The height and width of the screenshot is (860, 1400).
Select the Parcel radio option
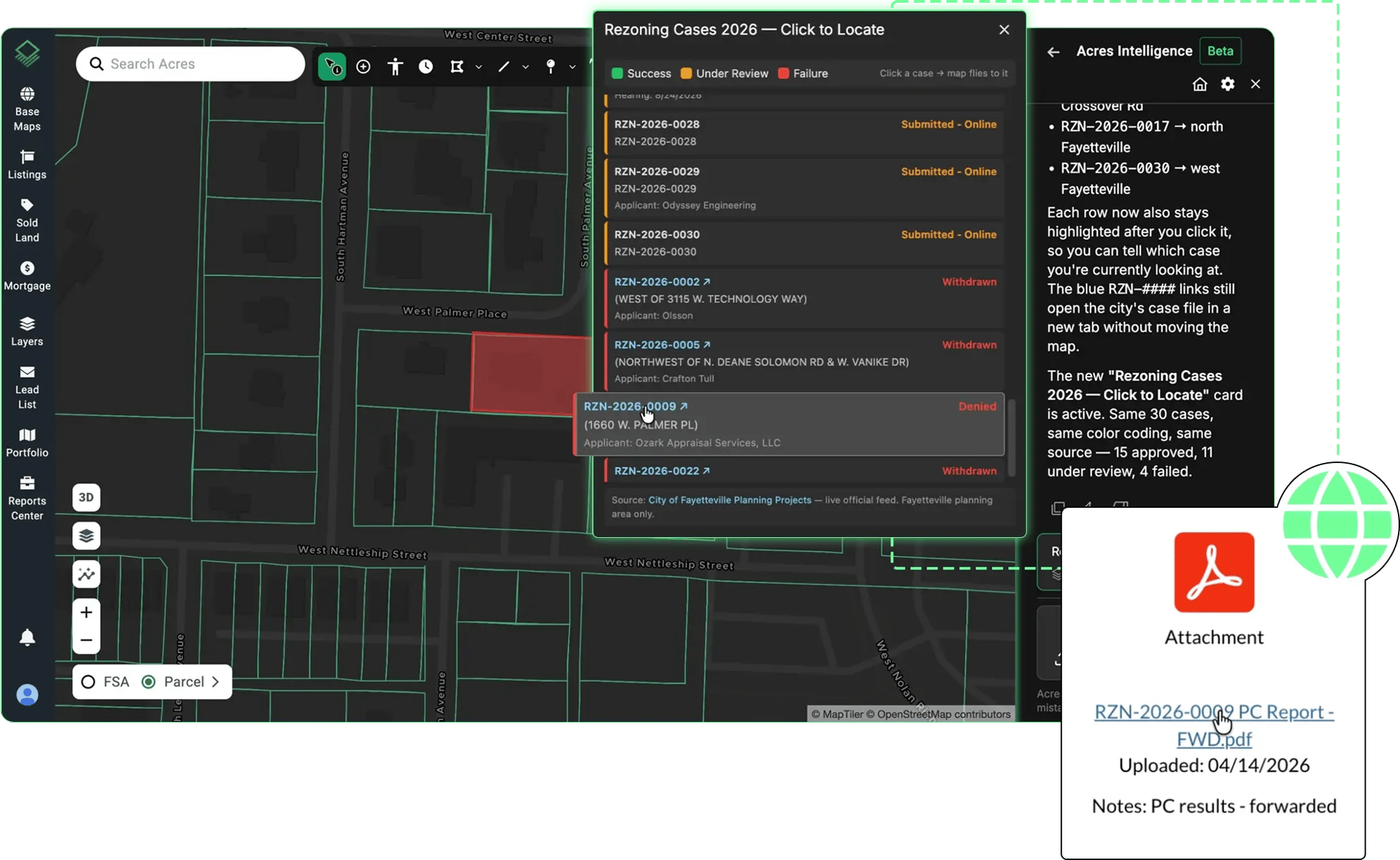point(173,682)
